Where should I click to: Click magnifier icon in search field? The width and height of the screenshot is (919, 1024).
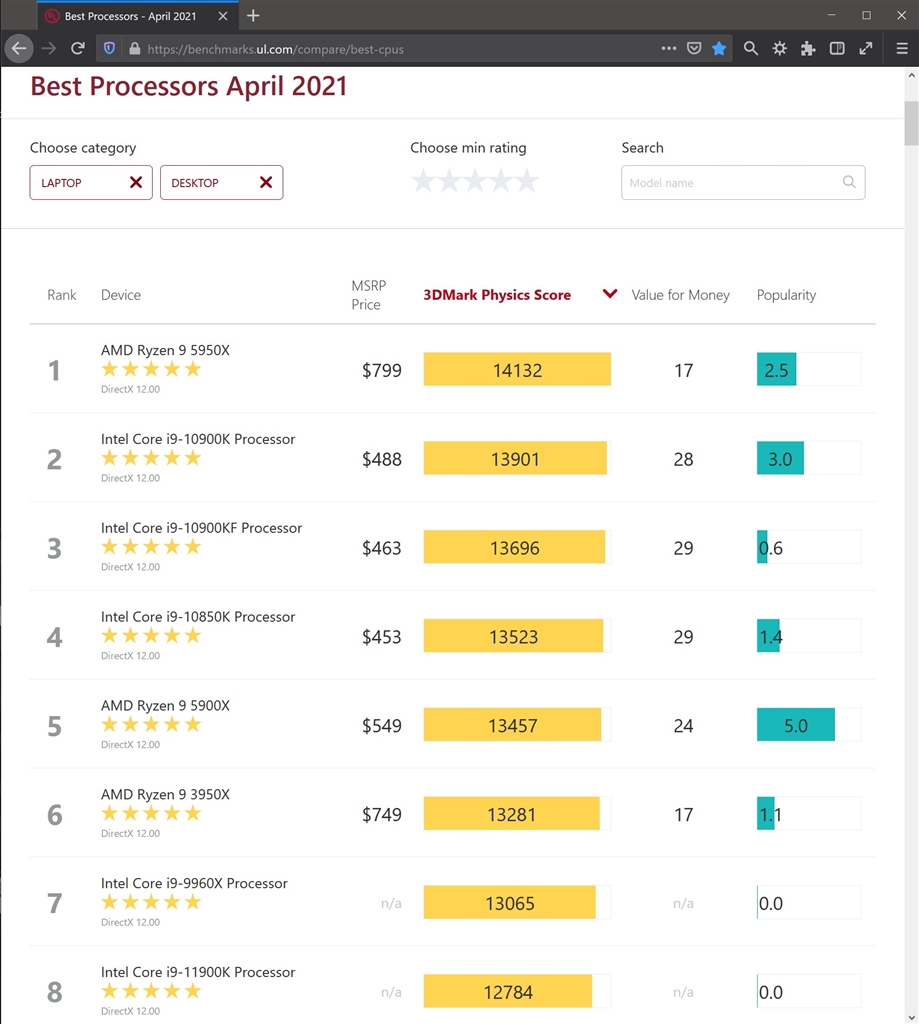tap(849, 182)
